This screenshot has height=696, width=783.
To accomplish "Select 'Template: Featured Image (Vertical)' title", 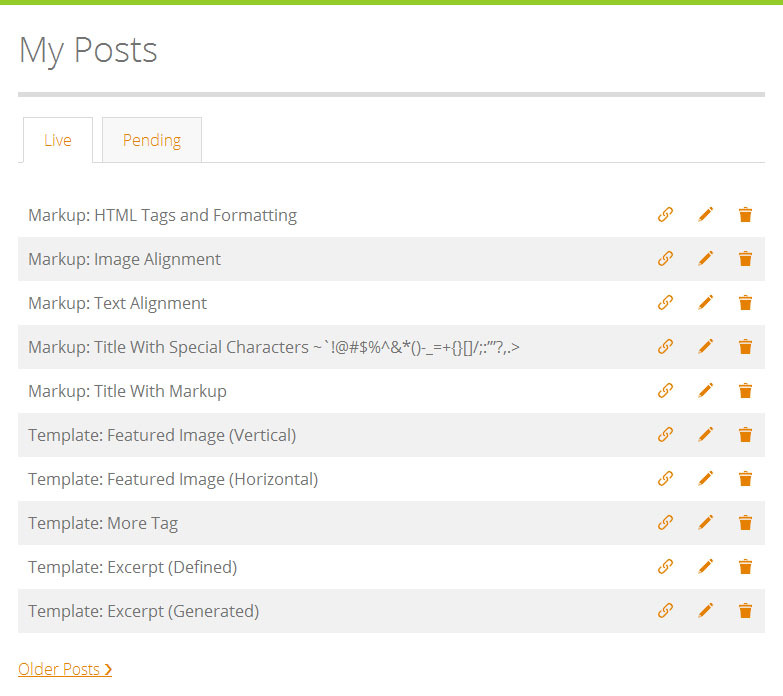I will pos(162,435).
